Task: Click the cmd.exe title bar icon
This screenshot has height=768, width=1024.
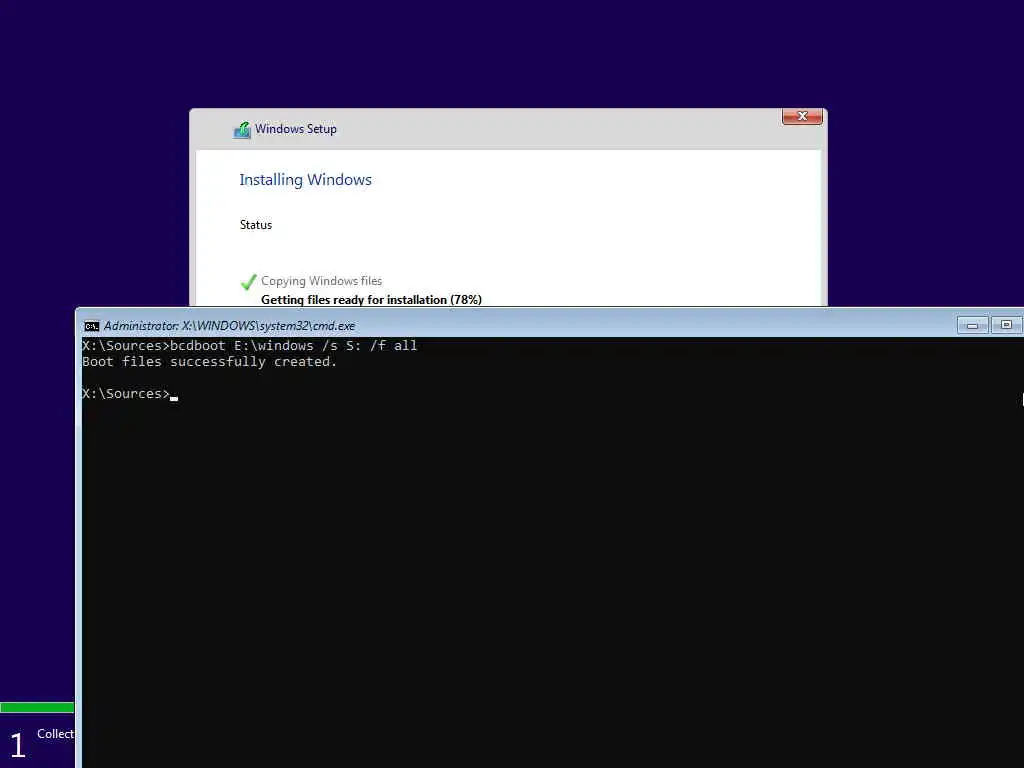Action: (x=91, y=326)
